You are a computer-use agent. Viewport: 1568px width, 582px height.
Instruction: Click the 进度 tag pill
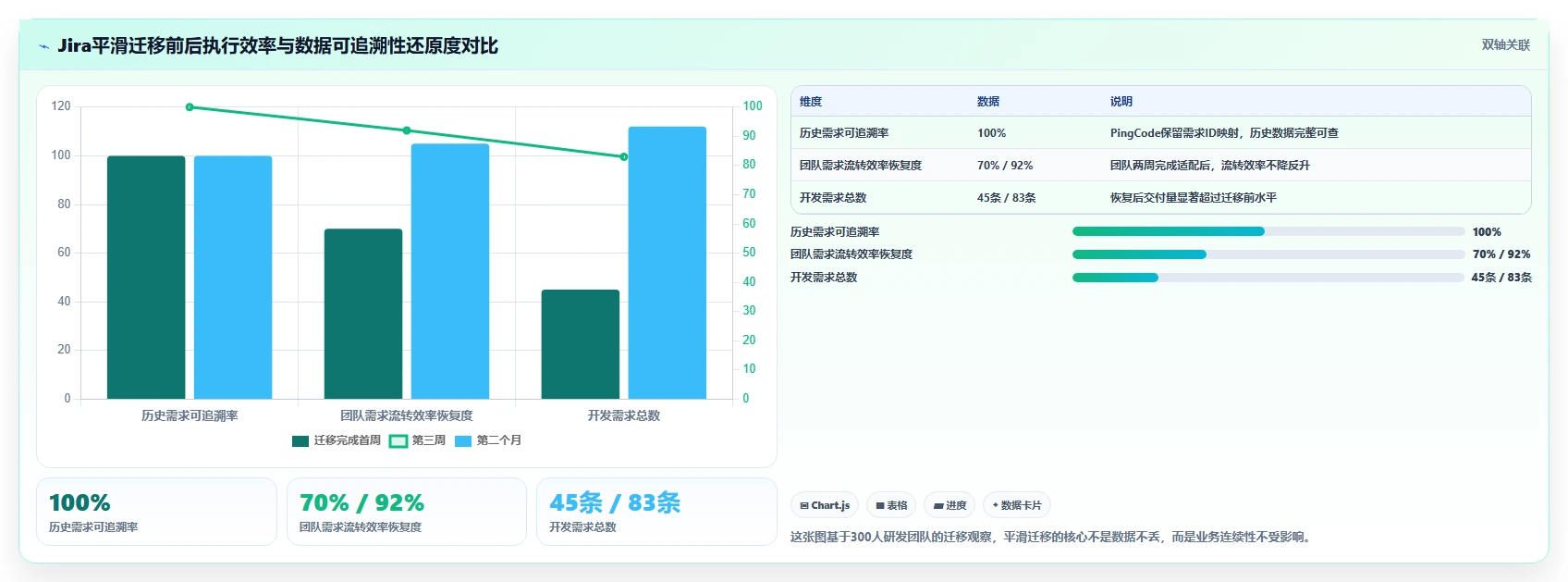(949, 505)
